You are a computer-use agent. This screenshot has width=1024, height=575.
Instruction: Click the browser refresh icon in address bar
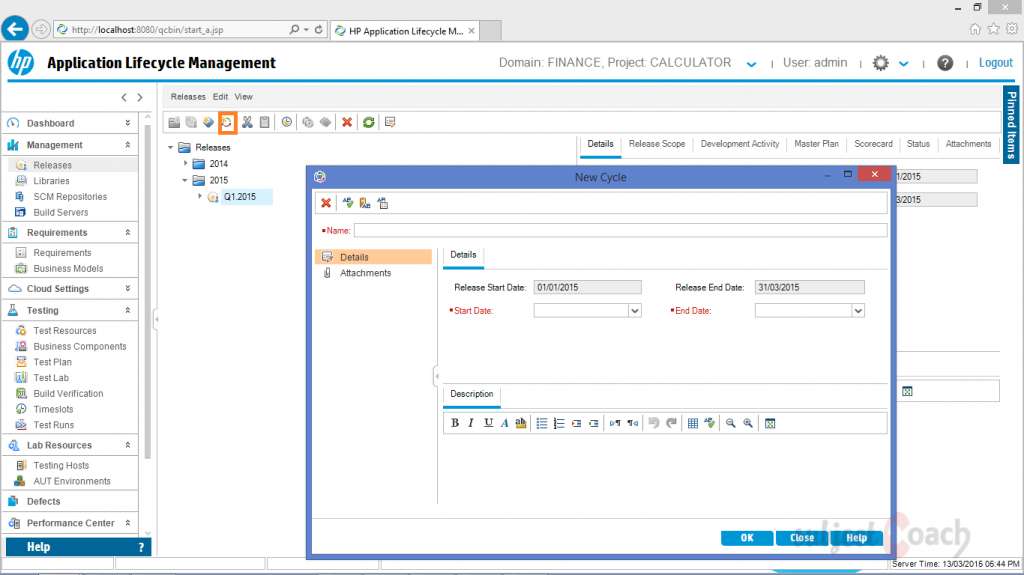(x=319, y=29)
